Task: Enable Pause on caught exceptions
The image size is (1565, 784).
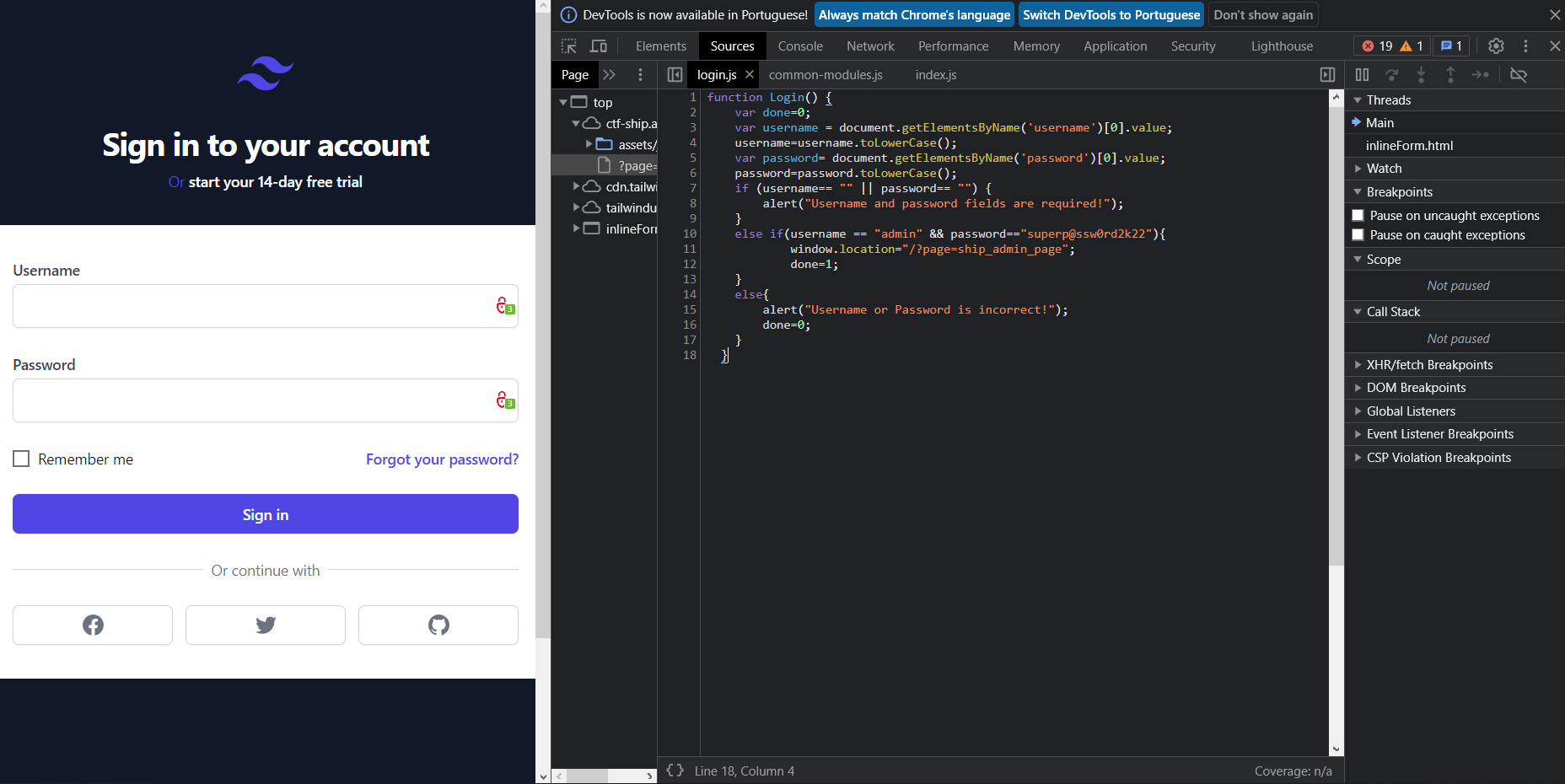Action: coord(1358,235)
